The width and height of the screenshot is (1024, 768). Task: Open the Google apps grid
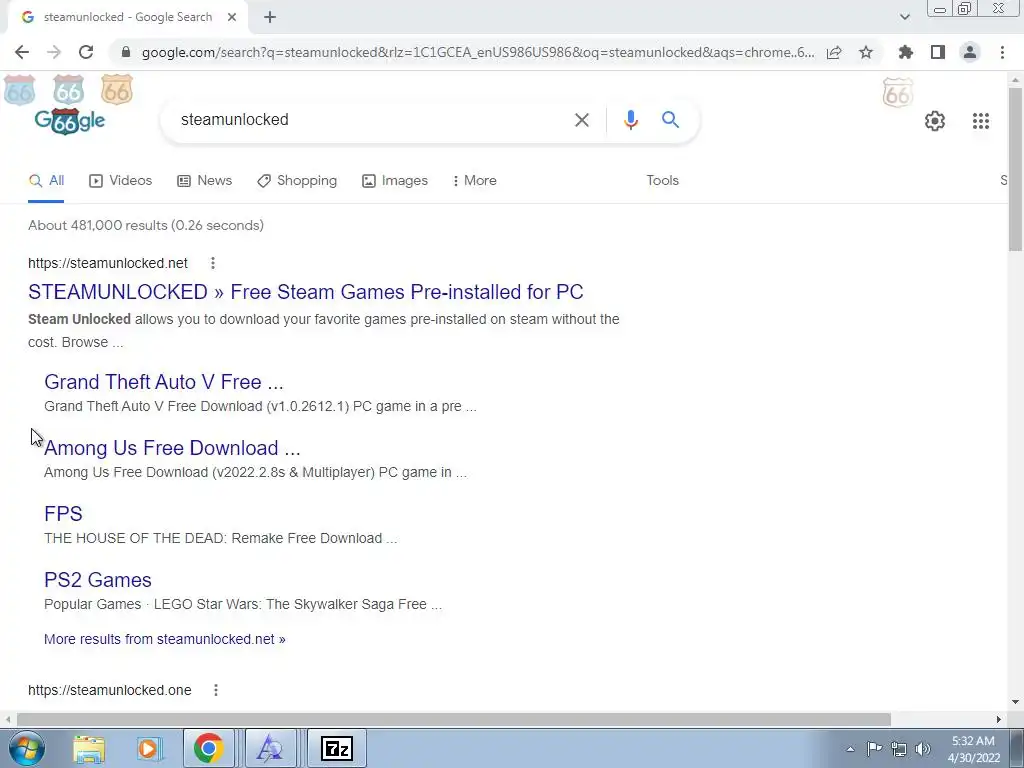coord(980,121)
